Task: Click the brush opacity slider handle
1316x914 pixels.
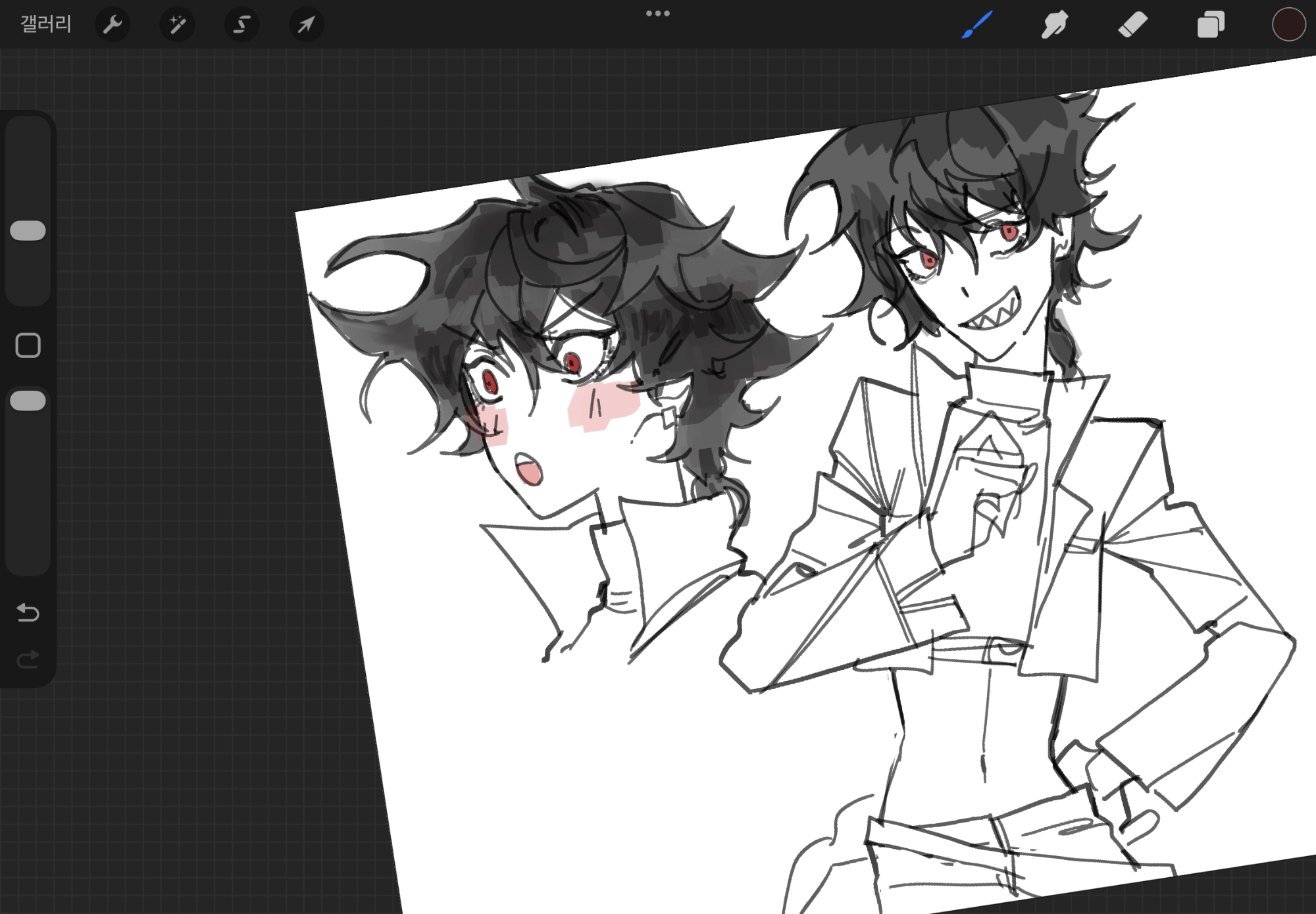Action: 28,401
